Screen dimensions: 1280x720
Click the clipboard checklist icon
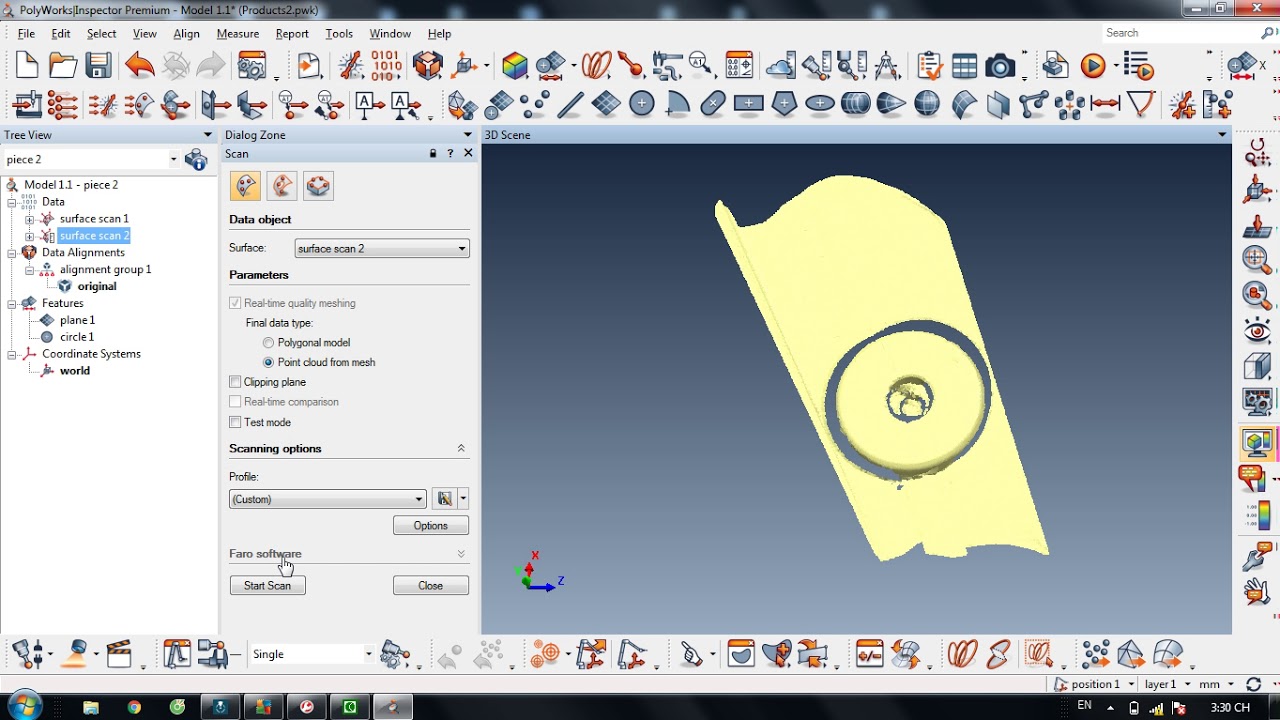coord(929,67)
